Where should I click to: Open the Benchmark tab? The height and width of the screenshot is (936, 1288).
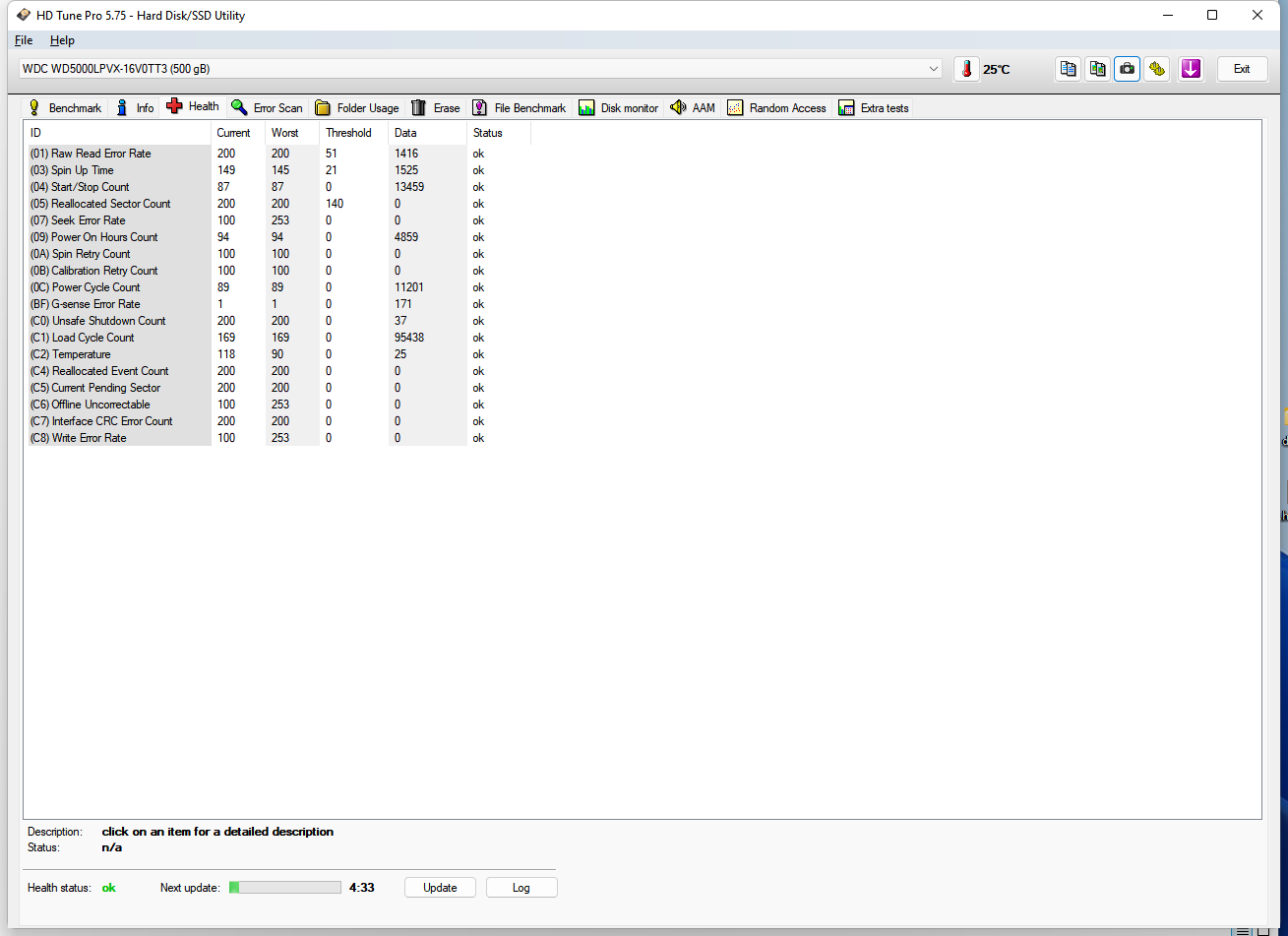point(65,108)
